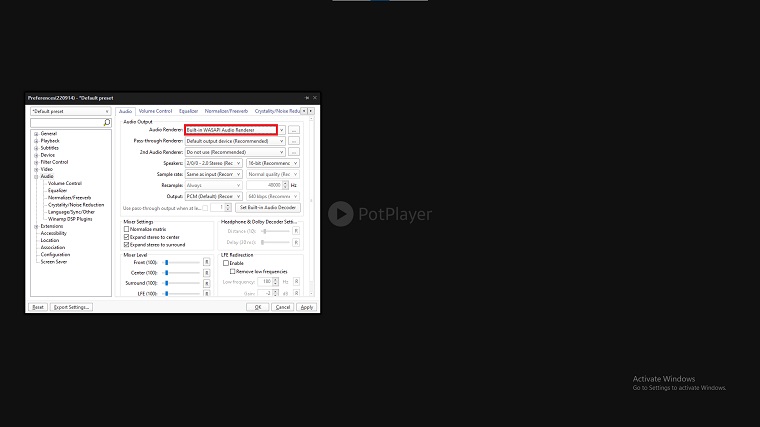Toggle Use pass-through output checkbox
The height and width of the screenshot is (427, 760).
[205, 208]
